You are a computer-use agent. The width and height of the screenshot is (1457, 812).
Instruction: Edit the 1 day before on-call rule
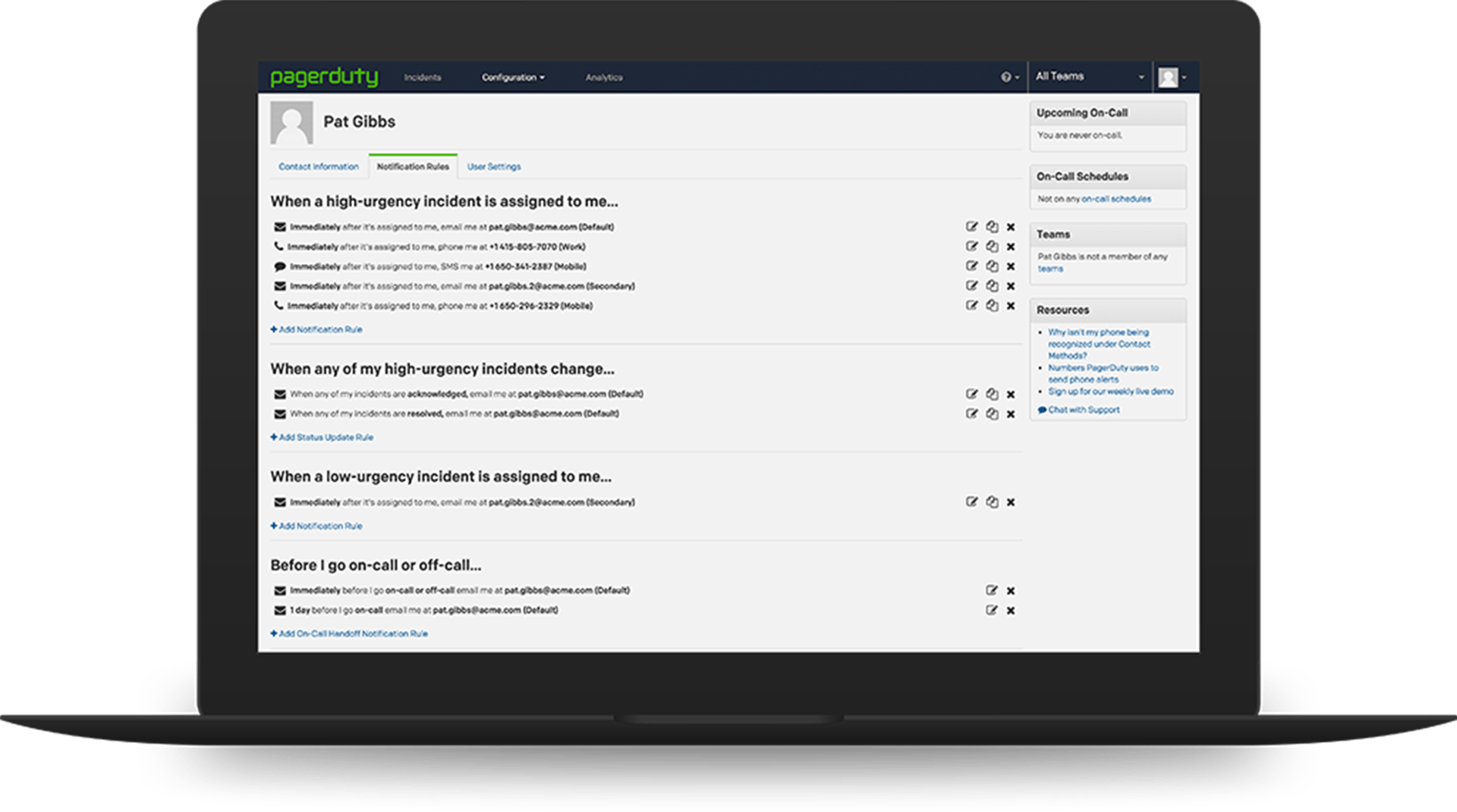coord(991,610)
